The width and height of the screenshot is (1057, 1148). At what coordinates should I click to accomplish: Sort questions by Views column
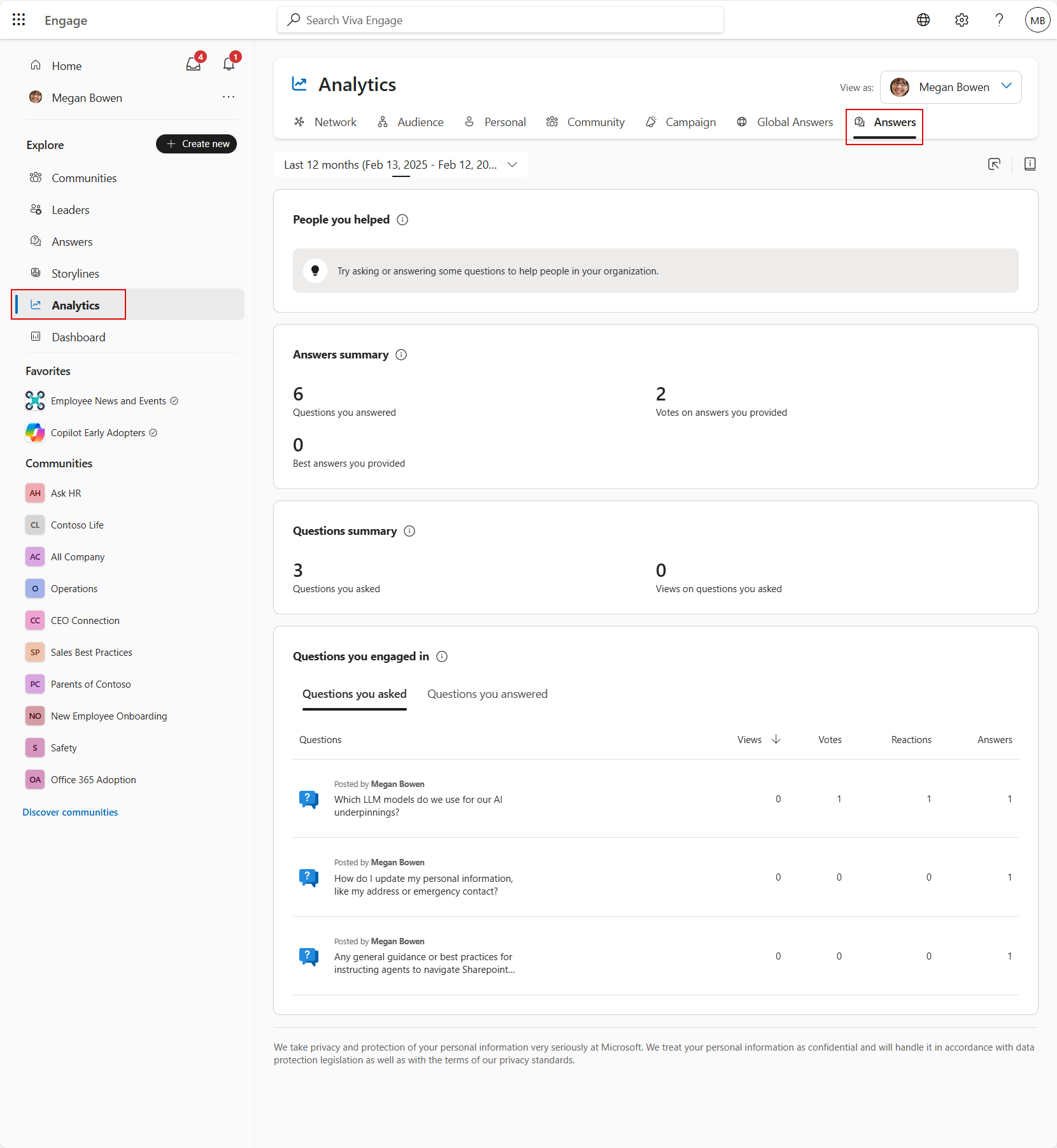(x=758, y=739)
